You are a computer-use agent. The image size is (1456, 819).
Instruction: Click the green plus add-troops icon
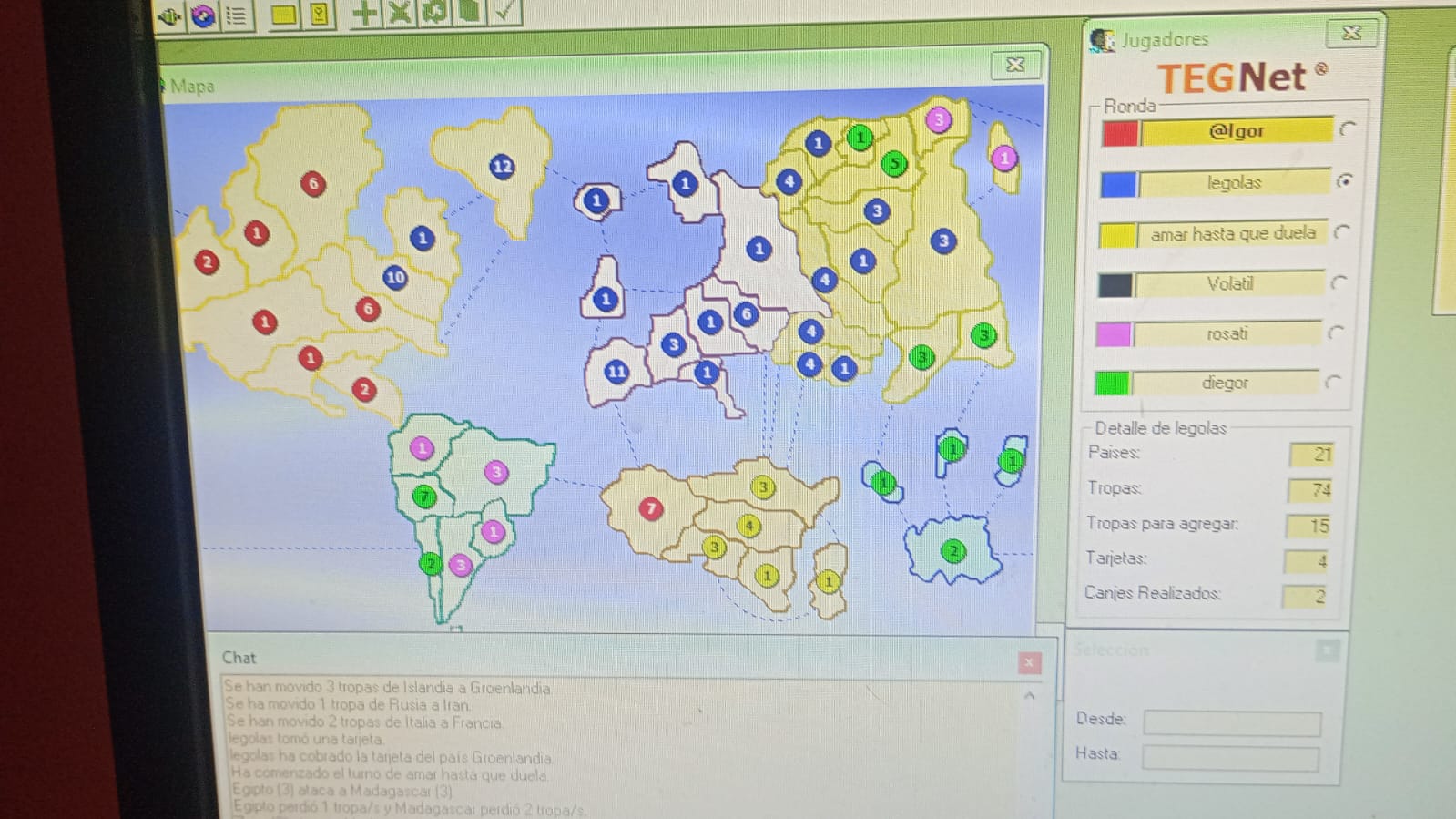tap(364, 13)
